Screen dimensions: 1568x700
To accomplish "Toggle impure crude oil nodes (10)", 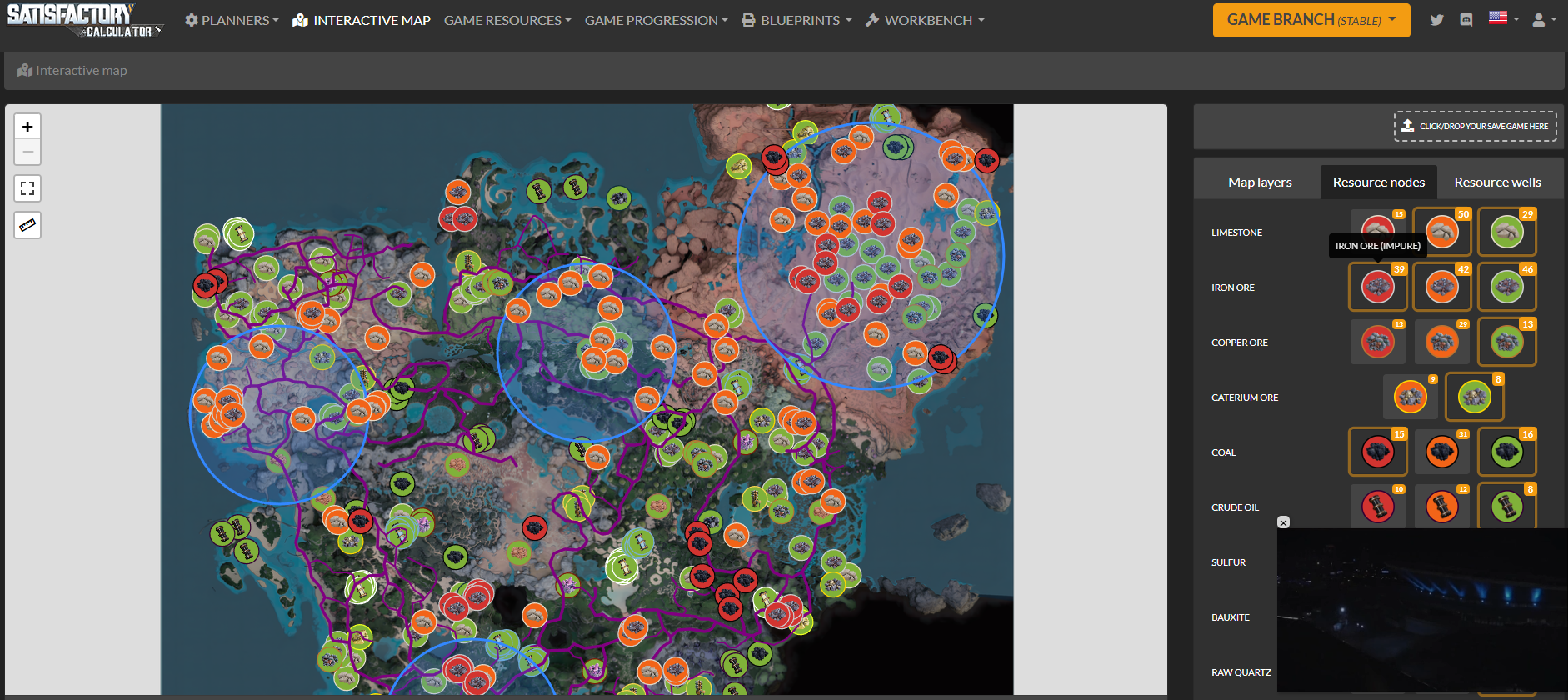I will tap(1378, 506).
